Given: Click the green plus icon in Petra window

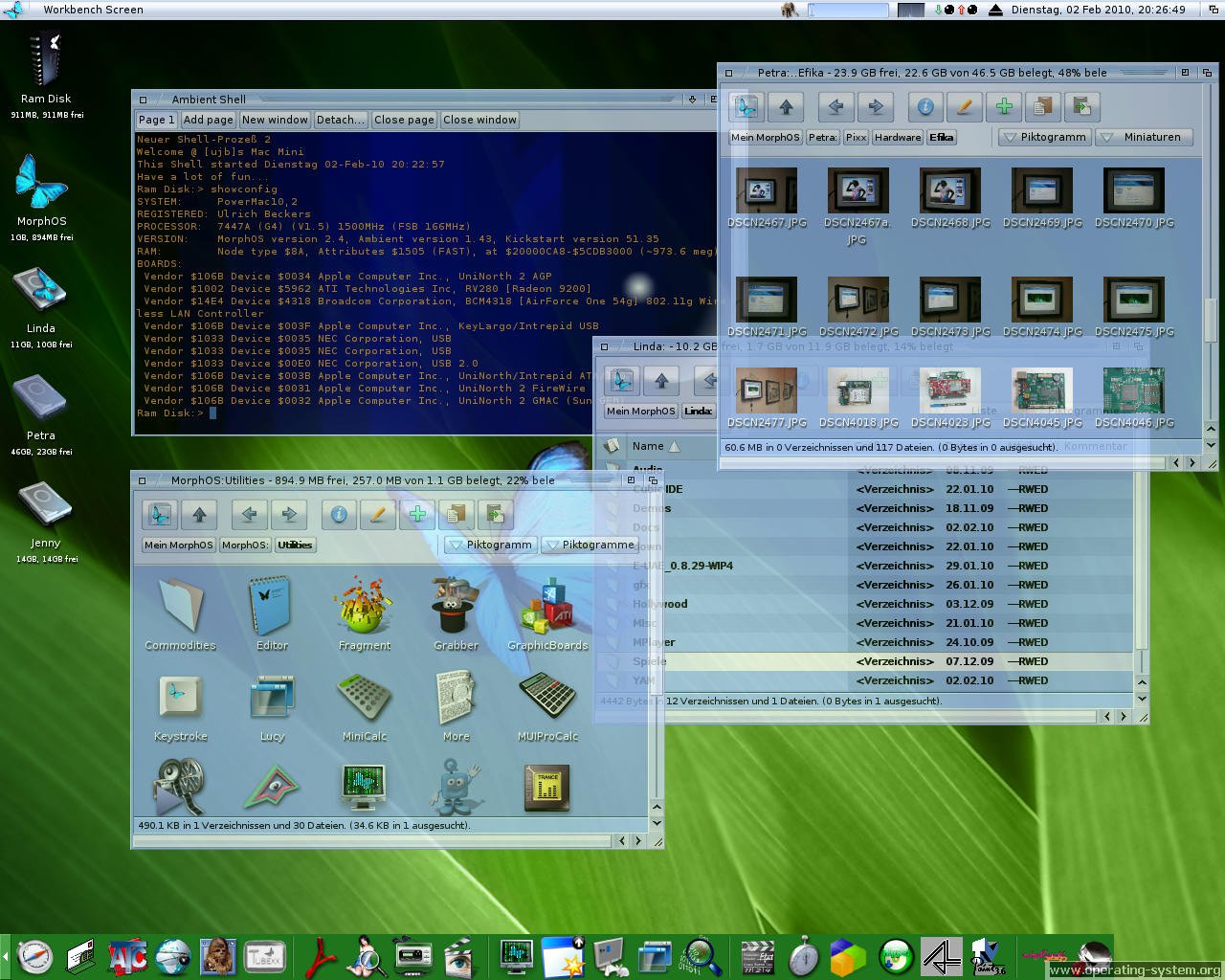Looking at the screenshot, I should (x=1004, y=107).
